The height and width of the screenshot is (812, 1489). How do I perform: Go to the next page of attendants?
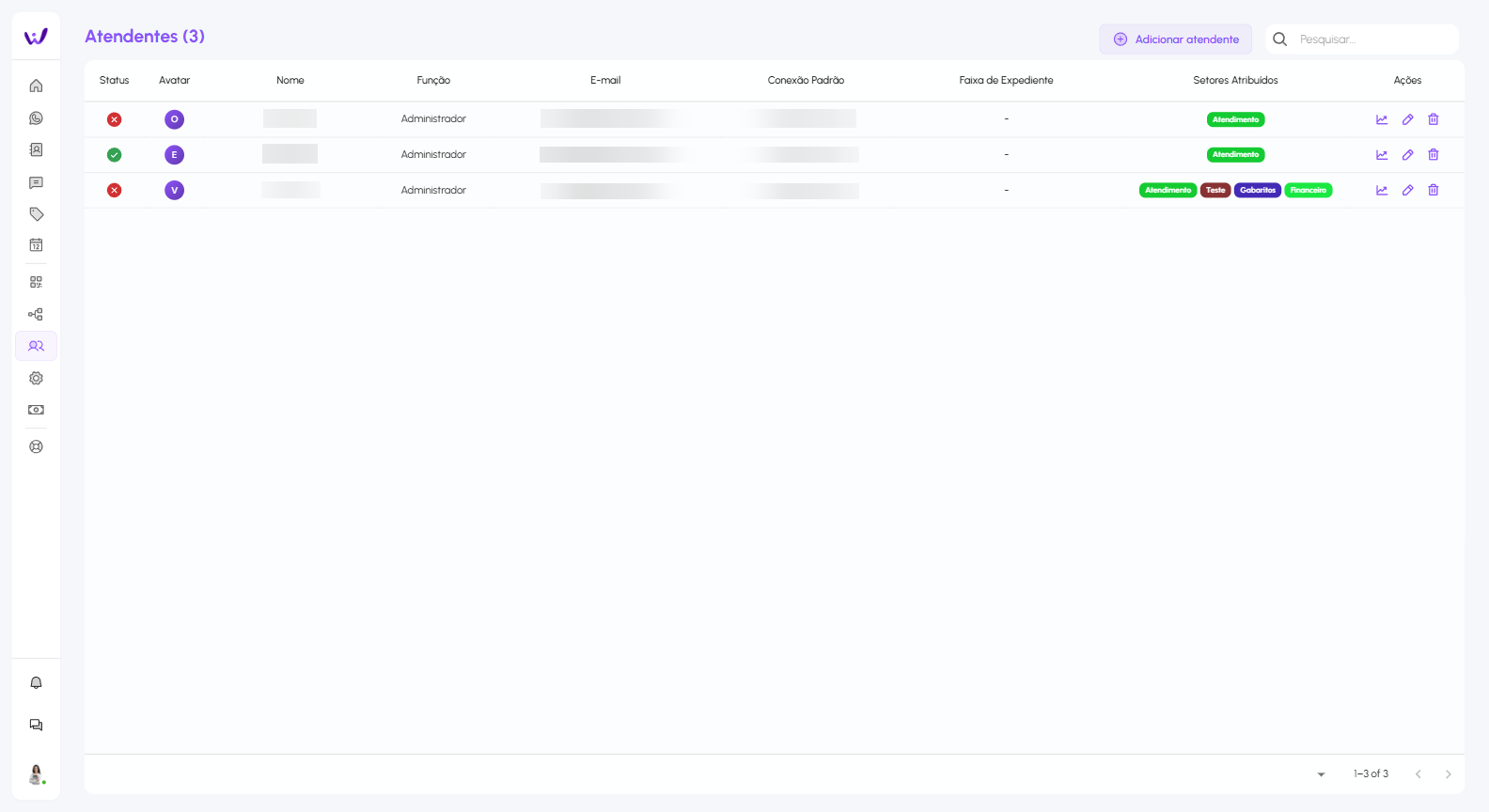click(1448, 774)
